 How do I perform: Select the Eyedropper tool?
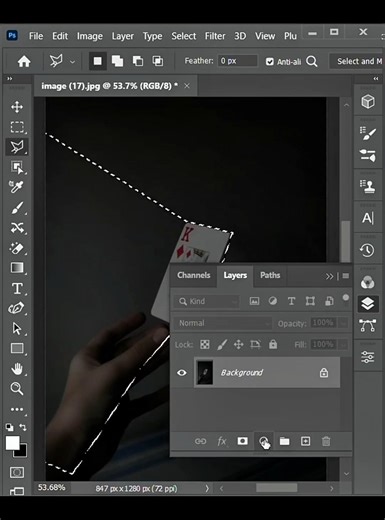click(x=17, y=187)
